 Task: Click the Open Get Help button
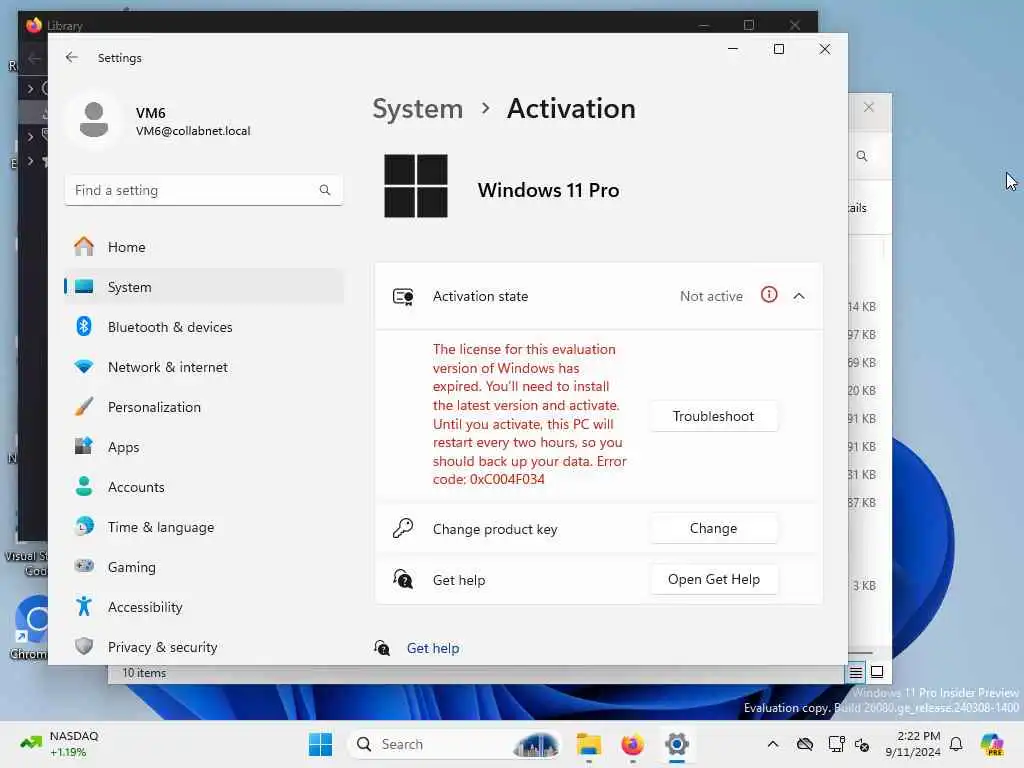point(713,579)
